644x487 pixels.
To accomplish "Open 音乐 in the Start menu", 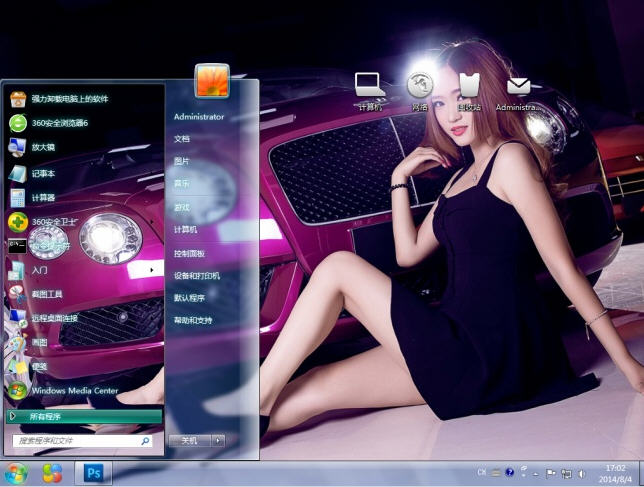I will (182, 184).
